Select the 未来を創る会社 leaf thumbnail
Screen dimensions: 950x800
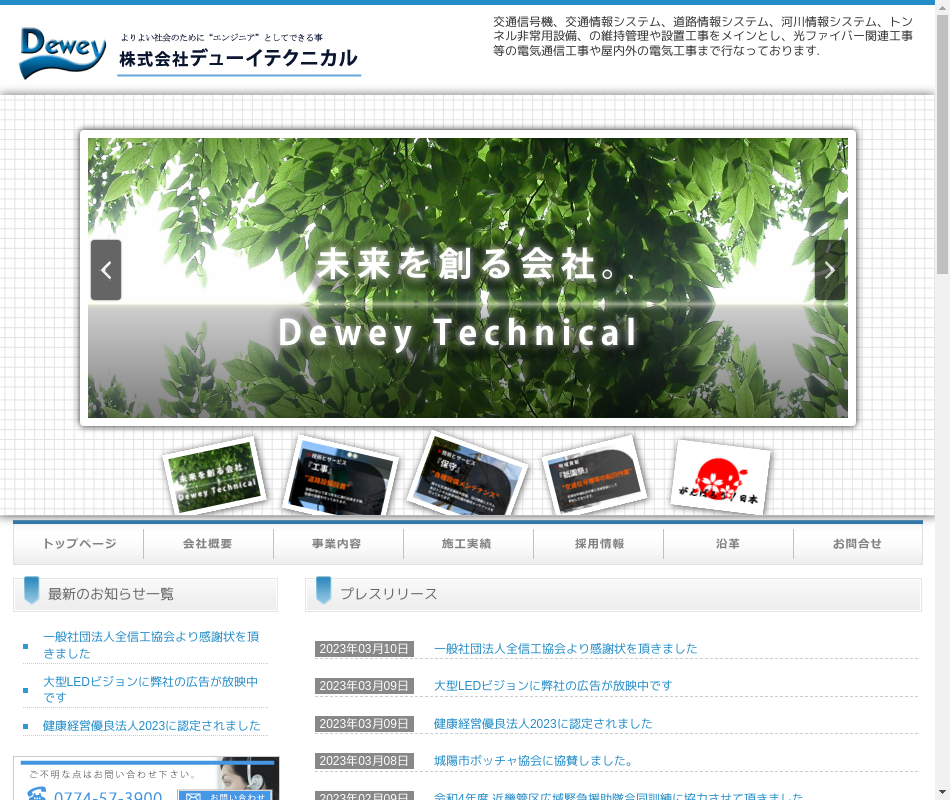214,477
